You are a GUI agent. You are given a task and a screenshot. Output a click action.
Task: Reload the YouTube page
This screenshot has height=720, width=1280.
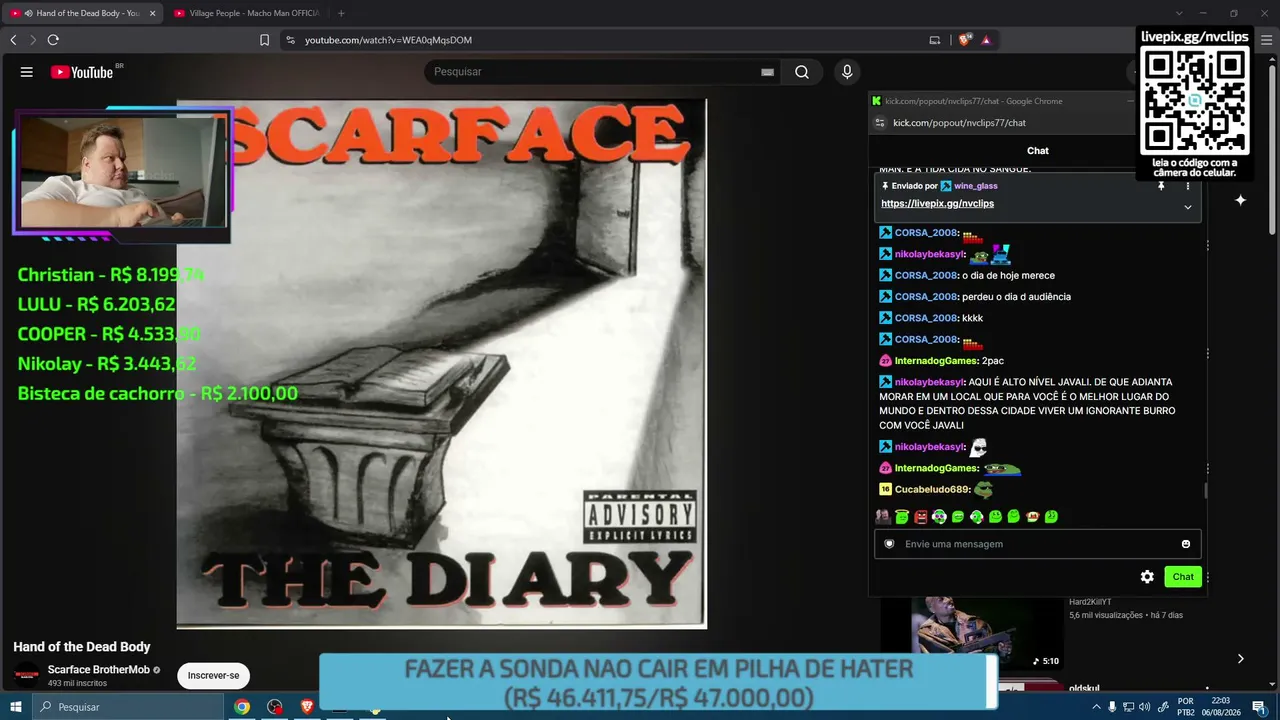[x=53, y=40]
